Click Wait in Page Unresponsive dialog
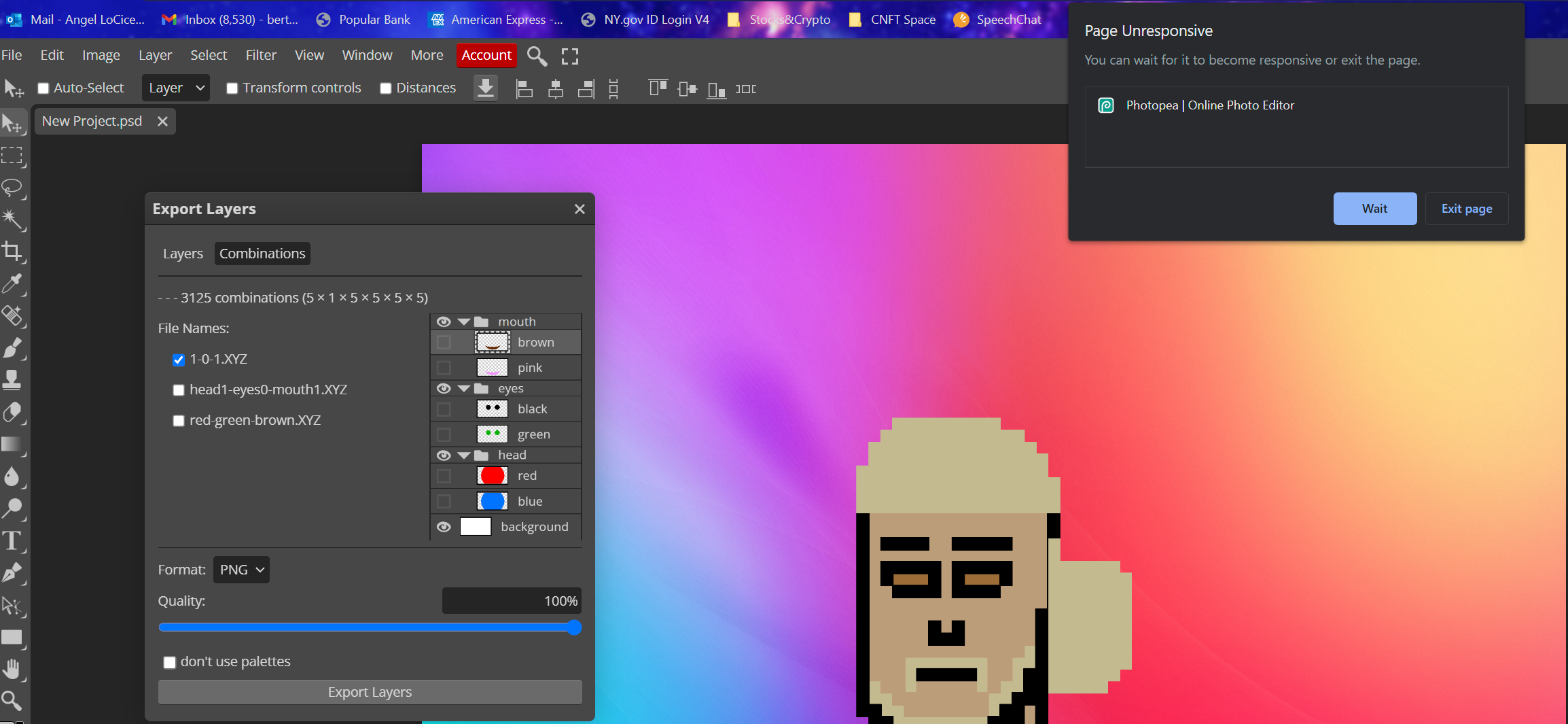The width and height of the screenshot is (1568, 724). [1375, 209]
